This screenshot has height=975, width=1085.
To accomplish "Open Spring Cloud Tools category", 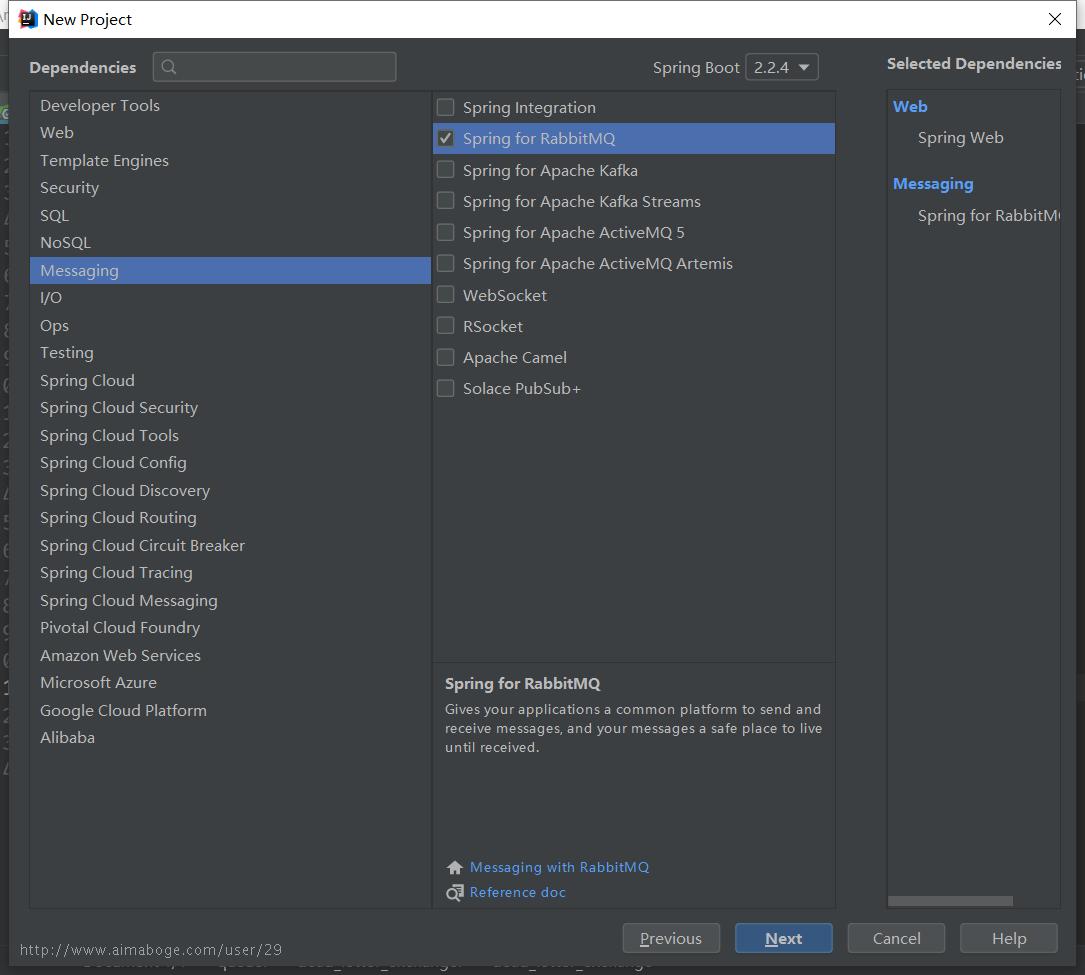I will 230,436.
